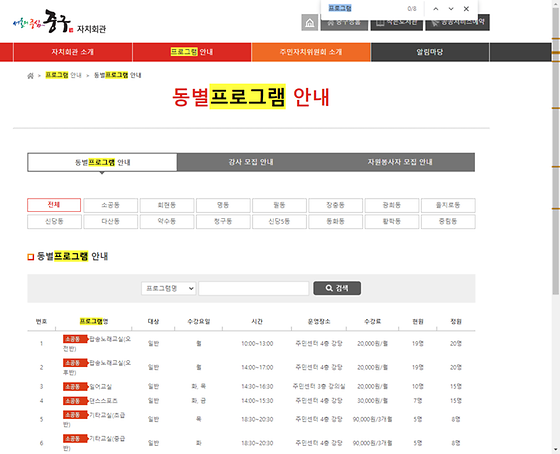The height and width of the screenshot is (454, 560).
Task: Select the 전체 district filter
Action: pos(54,205)
